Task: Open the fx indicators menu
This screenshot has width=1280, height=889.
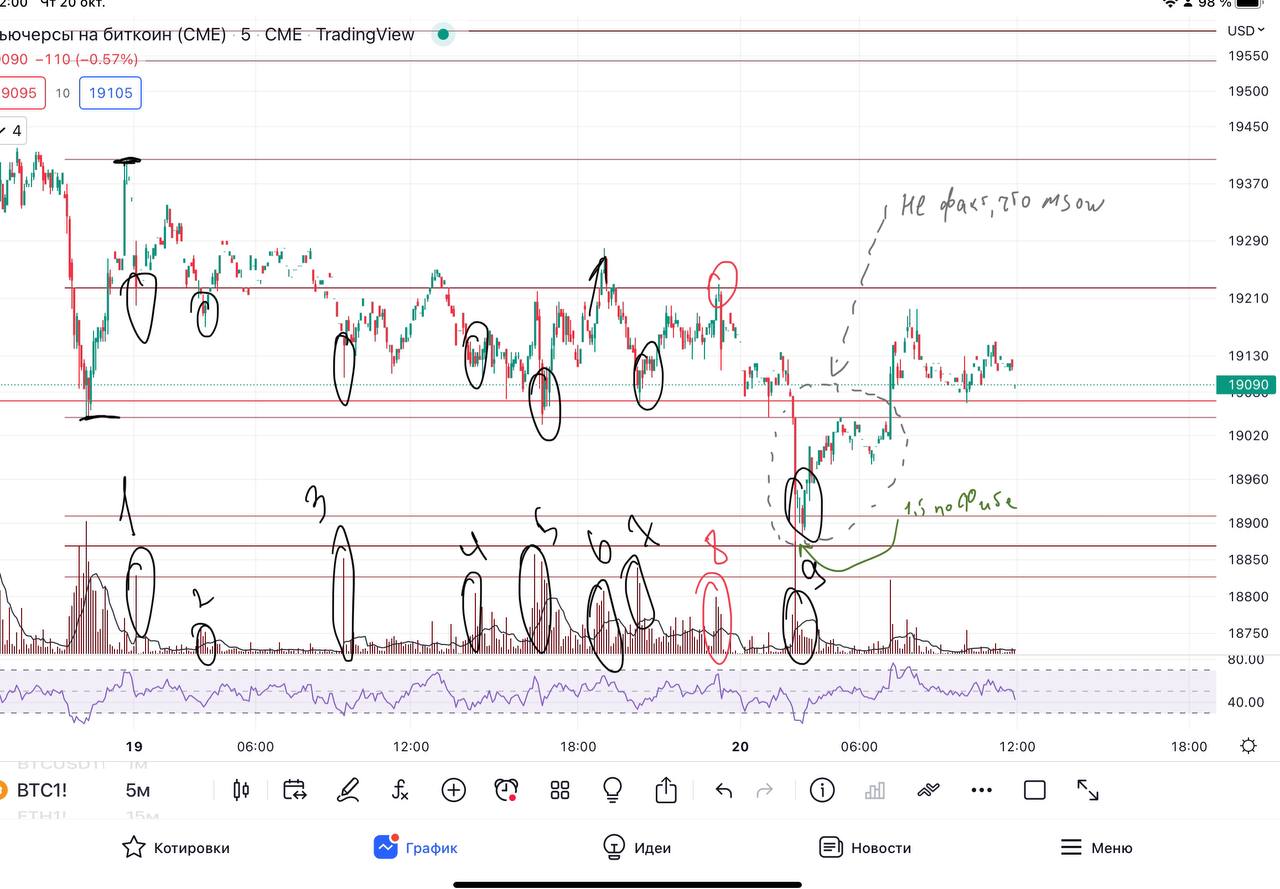Action: [400, 790]
